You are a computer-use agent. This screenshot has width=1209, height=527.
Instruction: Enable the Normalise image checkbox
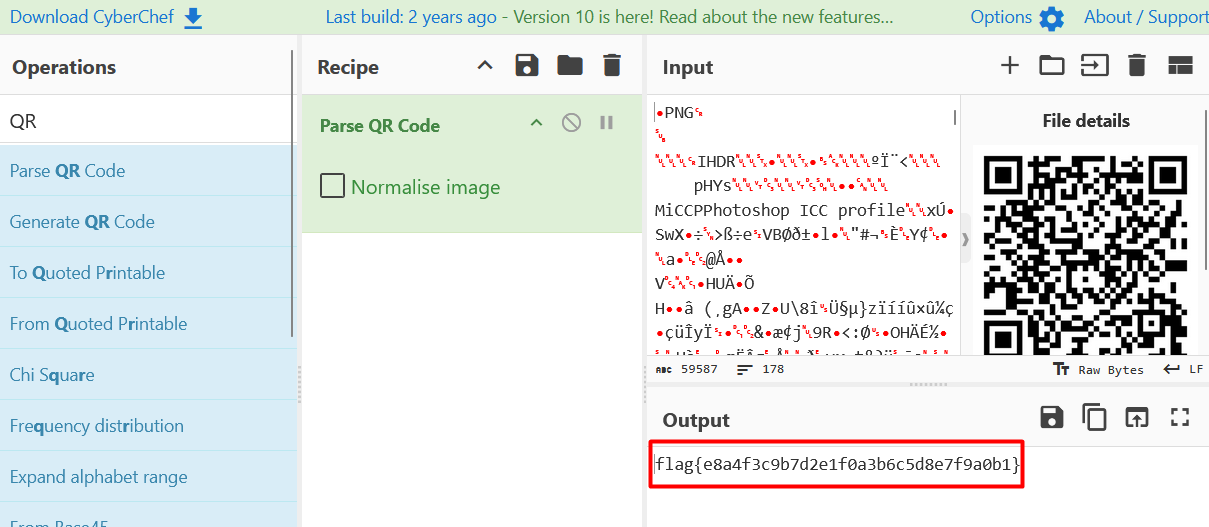[332, 186]
